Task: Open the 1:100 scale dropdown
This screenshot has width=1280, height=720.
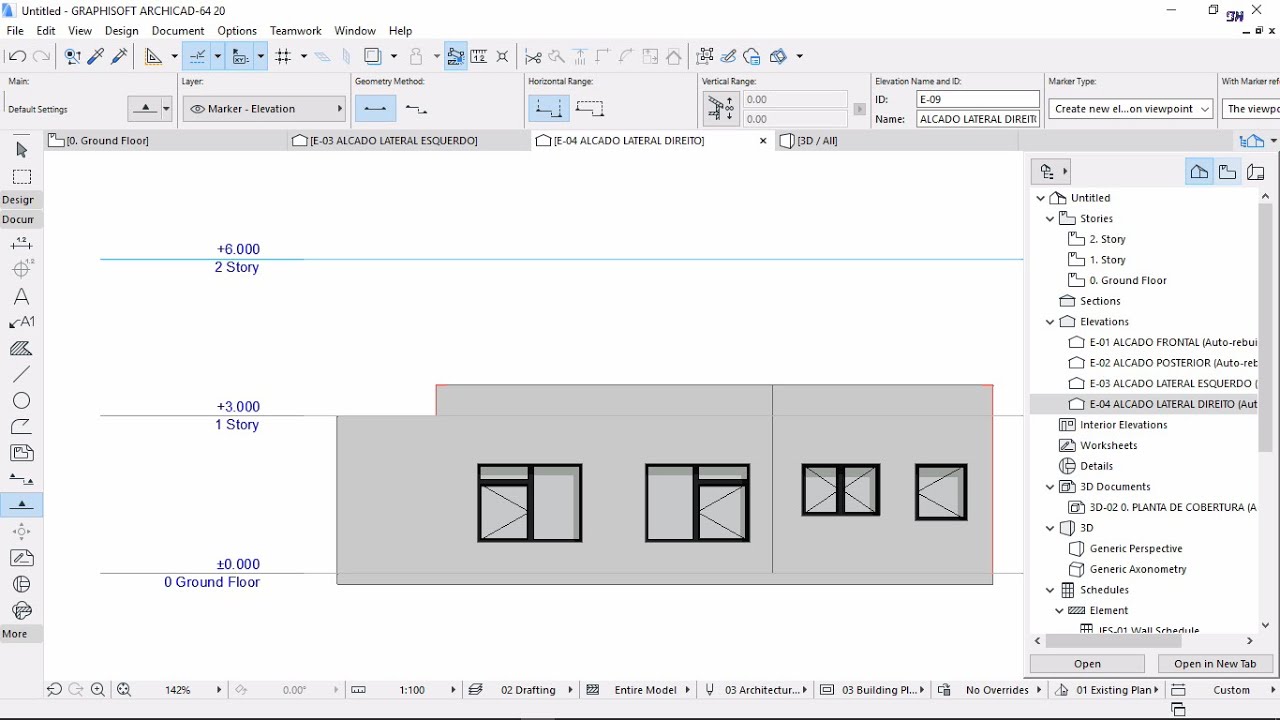Action: [x=412, y=690]
